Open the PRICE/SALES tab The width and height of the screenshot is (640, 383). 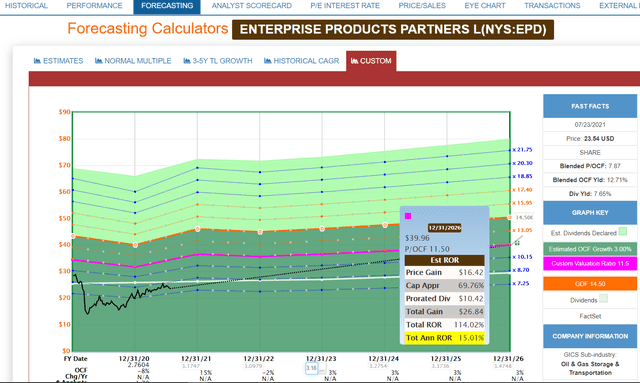point(422,6)
